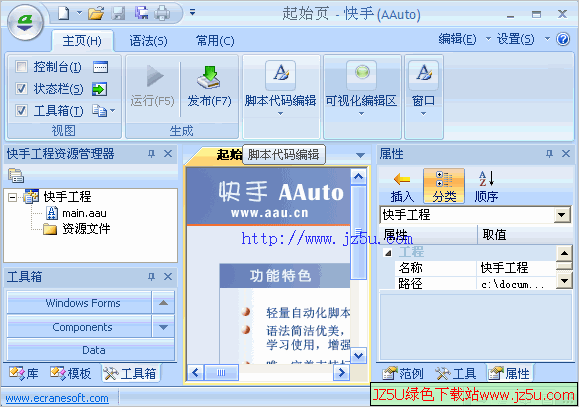Click the 可视化编辑区 ribbon icon
579x407 pixels.
[362, 75]
